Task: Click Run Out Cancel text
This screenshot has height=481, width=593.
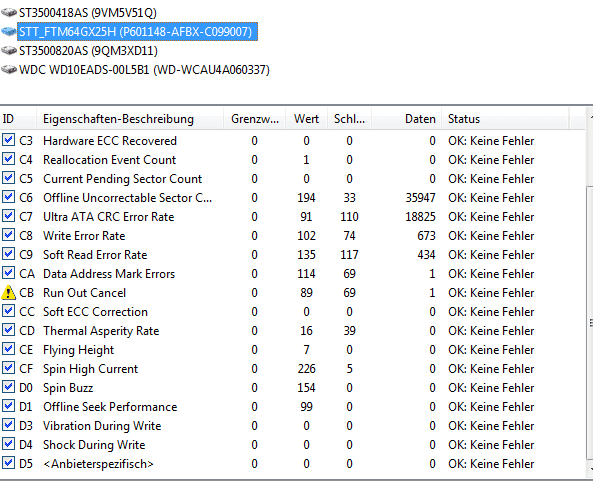Action: tap(84, 293)
